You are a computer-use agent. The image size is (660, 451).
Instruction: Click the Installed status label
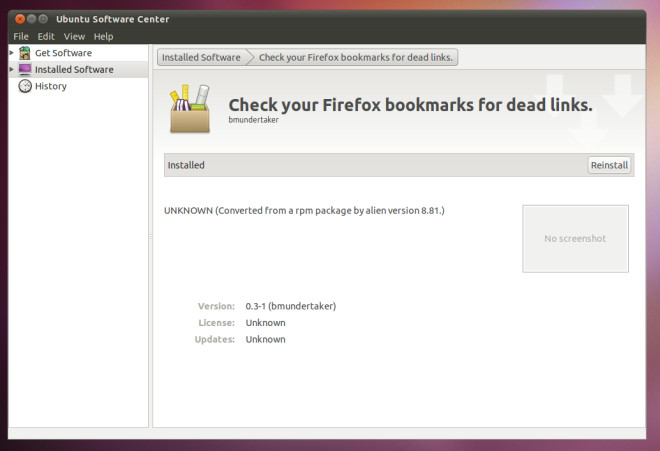click(186, 165)
